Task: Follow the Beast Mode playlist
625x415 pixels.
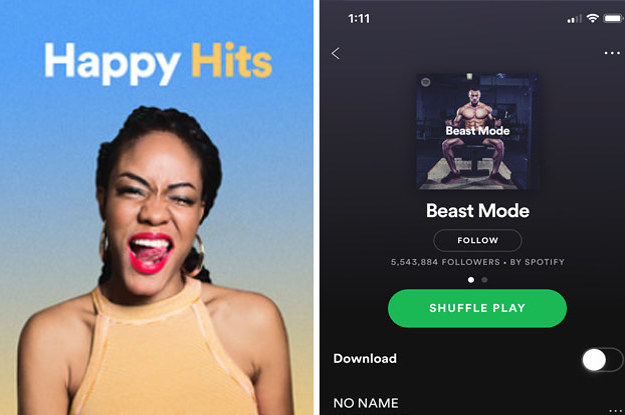Action: click(478, 240)
